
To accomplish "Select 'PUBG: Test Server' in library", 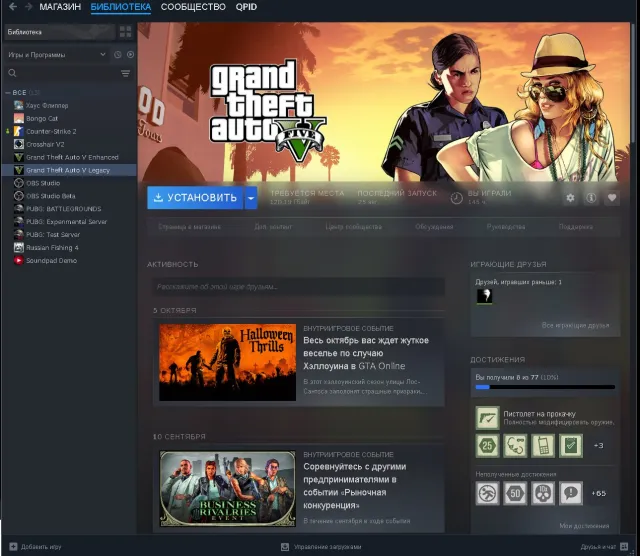I will (x=53, y=234).
